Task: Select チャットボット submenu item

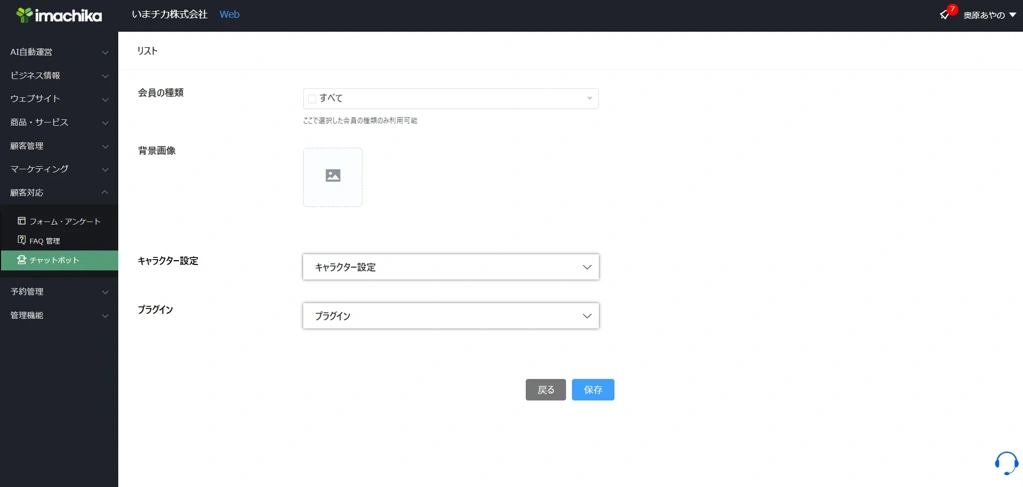Action: 59,260
